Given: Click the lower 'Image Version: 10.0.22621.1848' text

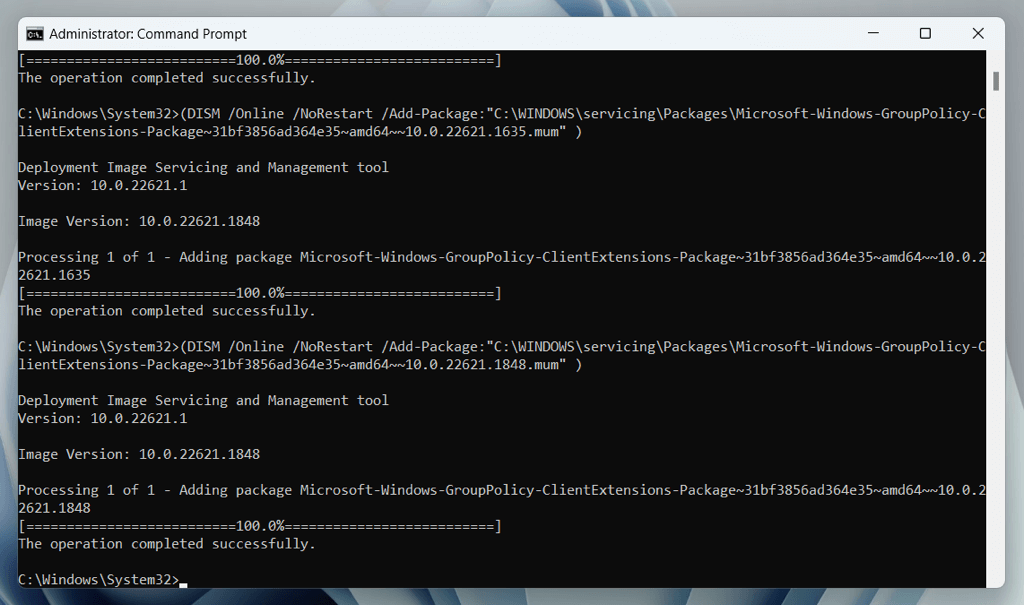Looking at the screenshot, I should pos(139,454).
